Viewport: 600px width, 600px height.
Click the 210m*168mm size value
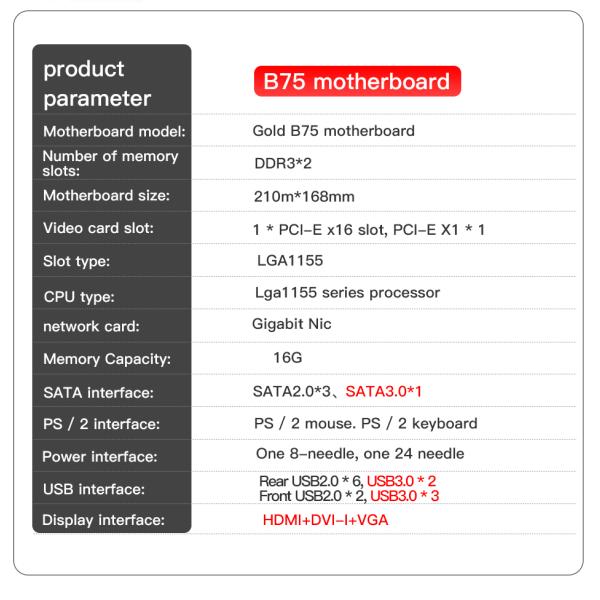click(x=304, y=195)
